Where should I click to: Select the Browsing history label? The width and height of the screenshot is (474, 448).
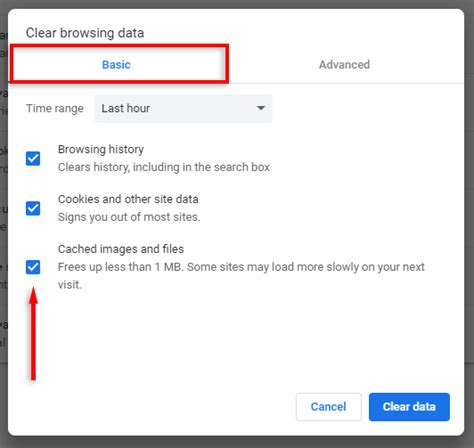pyautogui.click(x=101, y=149)
